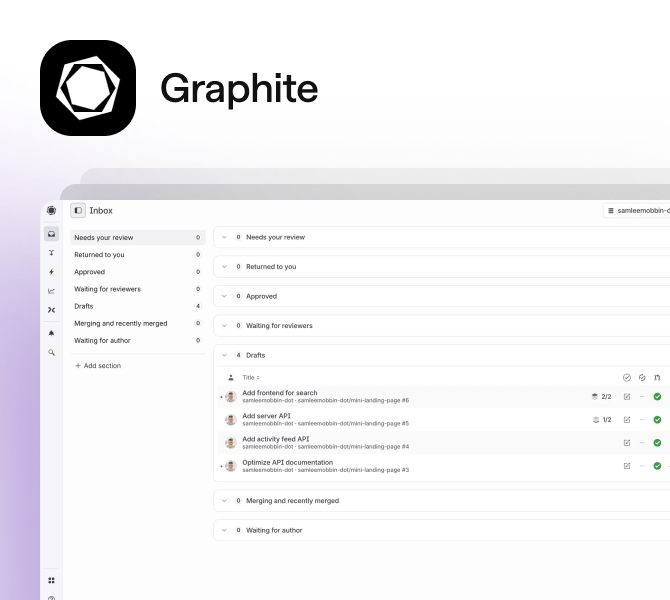Click avatar on Add frontend for search row
Image resolution: width=670 pixels, height=600 pixels.
point(231,397)
